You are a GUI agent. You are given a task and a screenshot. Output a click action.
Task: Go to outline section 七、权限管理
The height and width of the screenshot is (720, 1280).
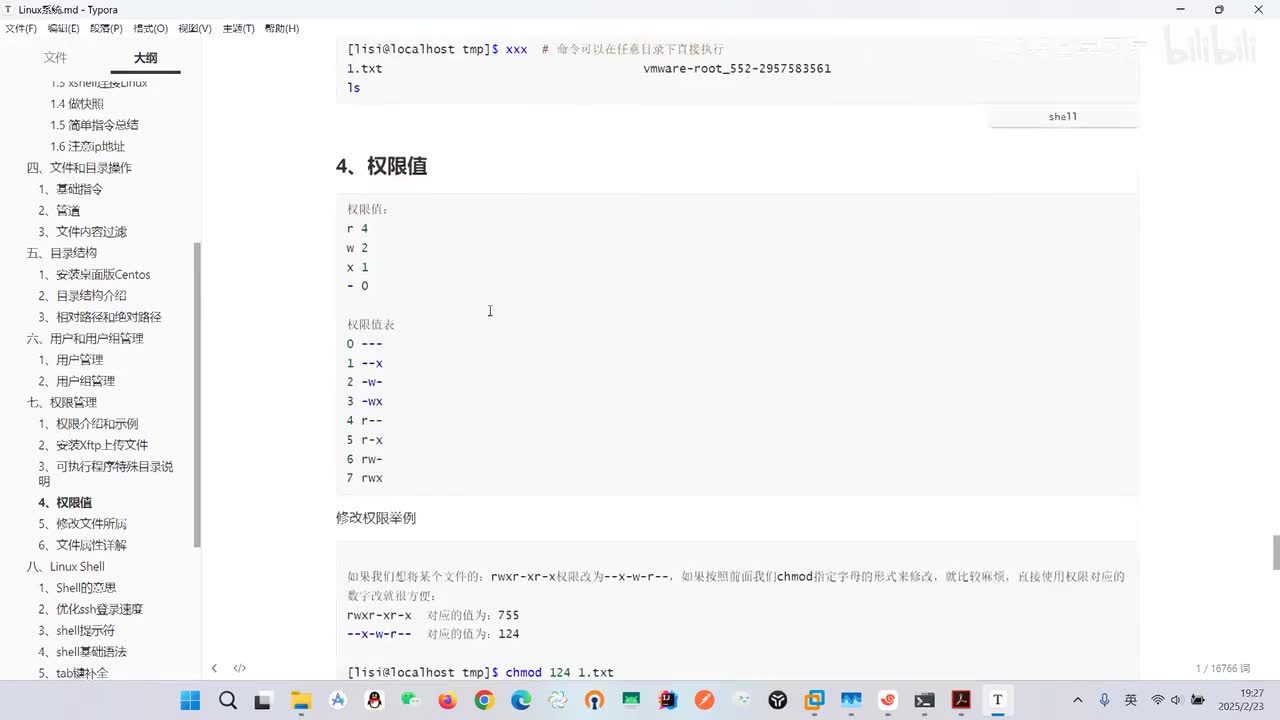point(62,402)
